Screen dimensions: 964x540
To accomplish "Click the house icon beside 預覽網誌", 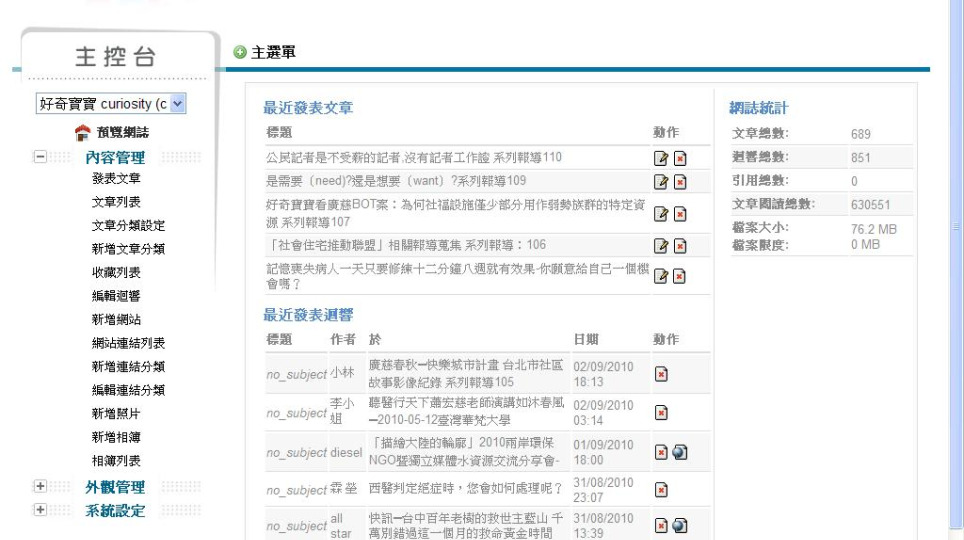I will click(84, 133).
